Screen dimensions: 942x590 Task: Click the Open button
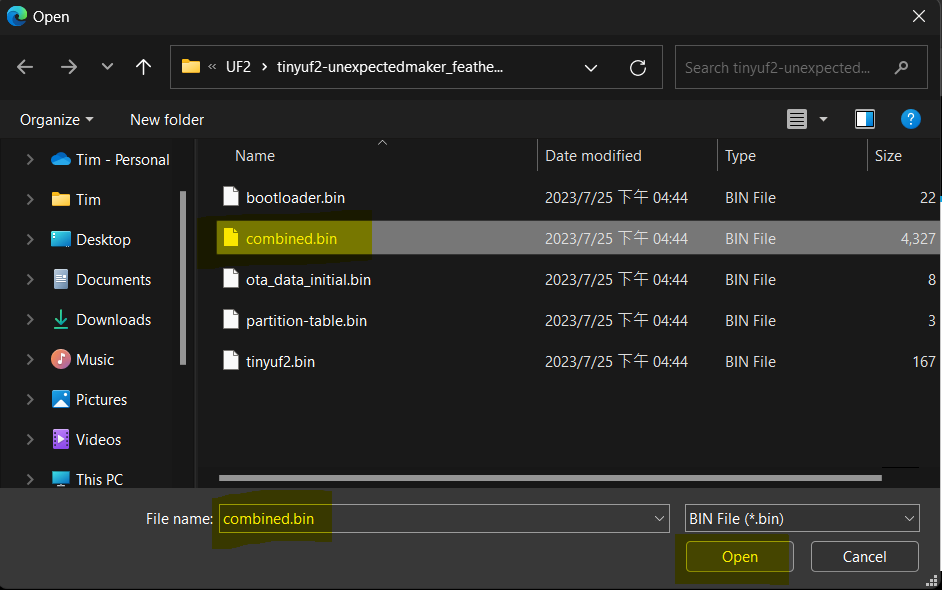pos(739,557)
